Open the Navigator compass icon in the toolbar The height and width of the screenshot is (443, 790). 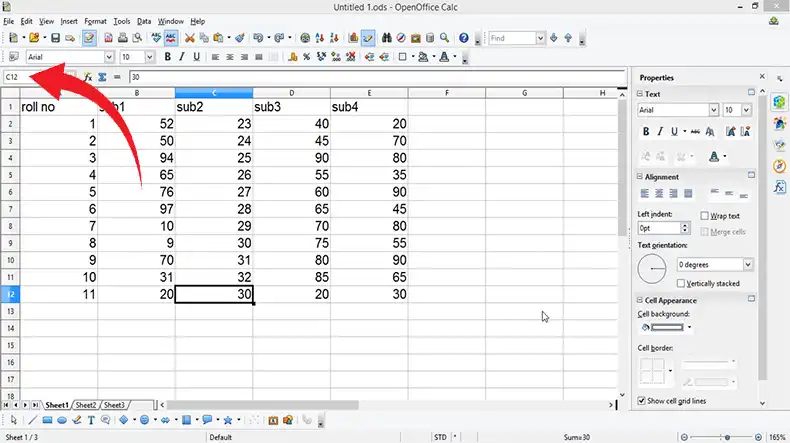tap(401, 38)
